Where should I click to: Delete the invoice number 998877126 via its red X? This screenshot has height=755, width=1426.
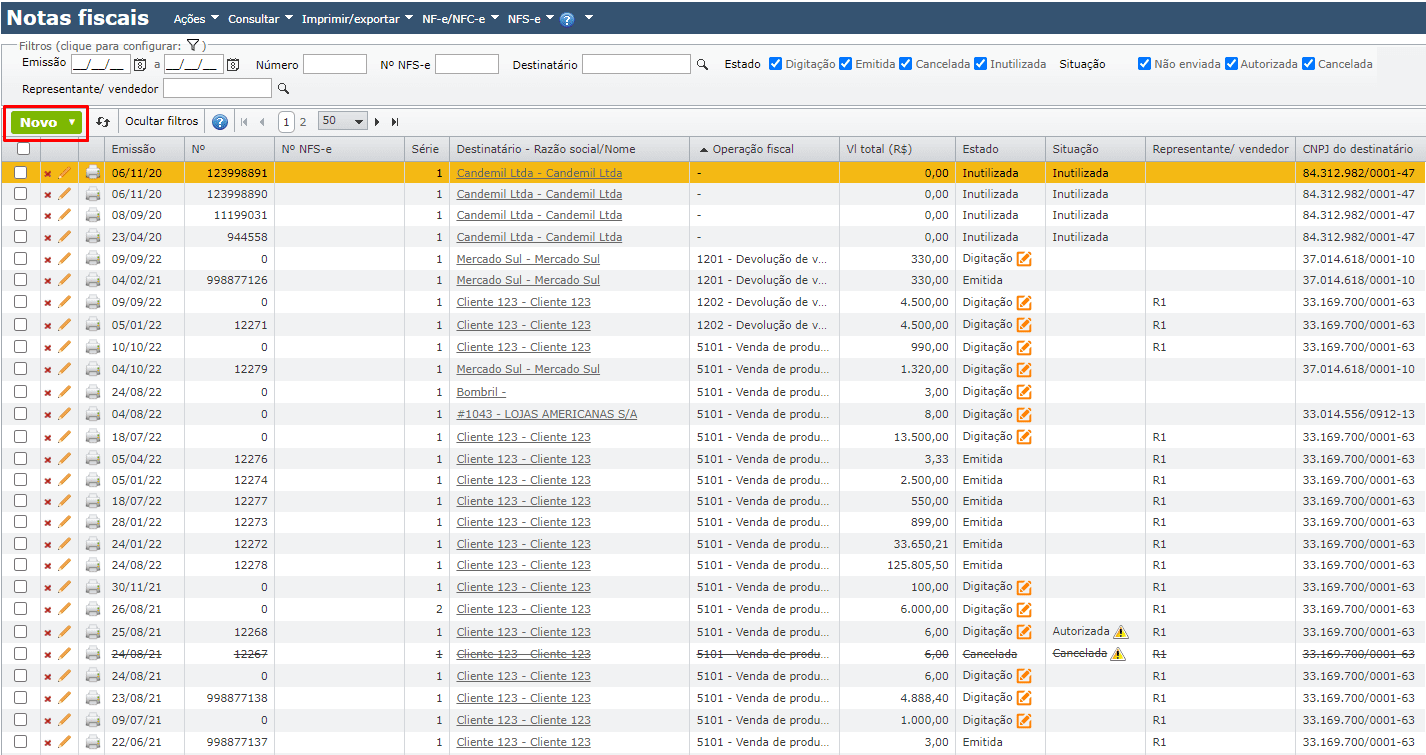pos(47,281)
